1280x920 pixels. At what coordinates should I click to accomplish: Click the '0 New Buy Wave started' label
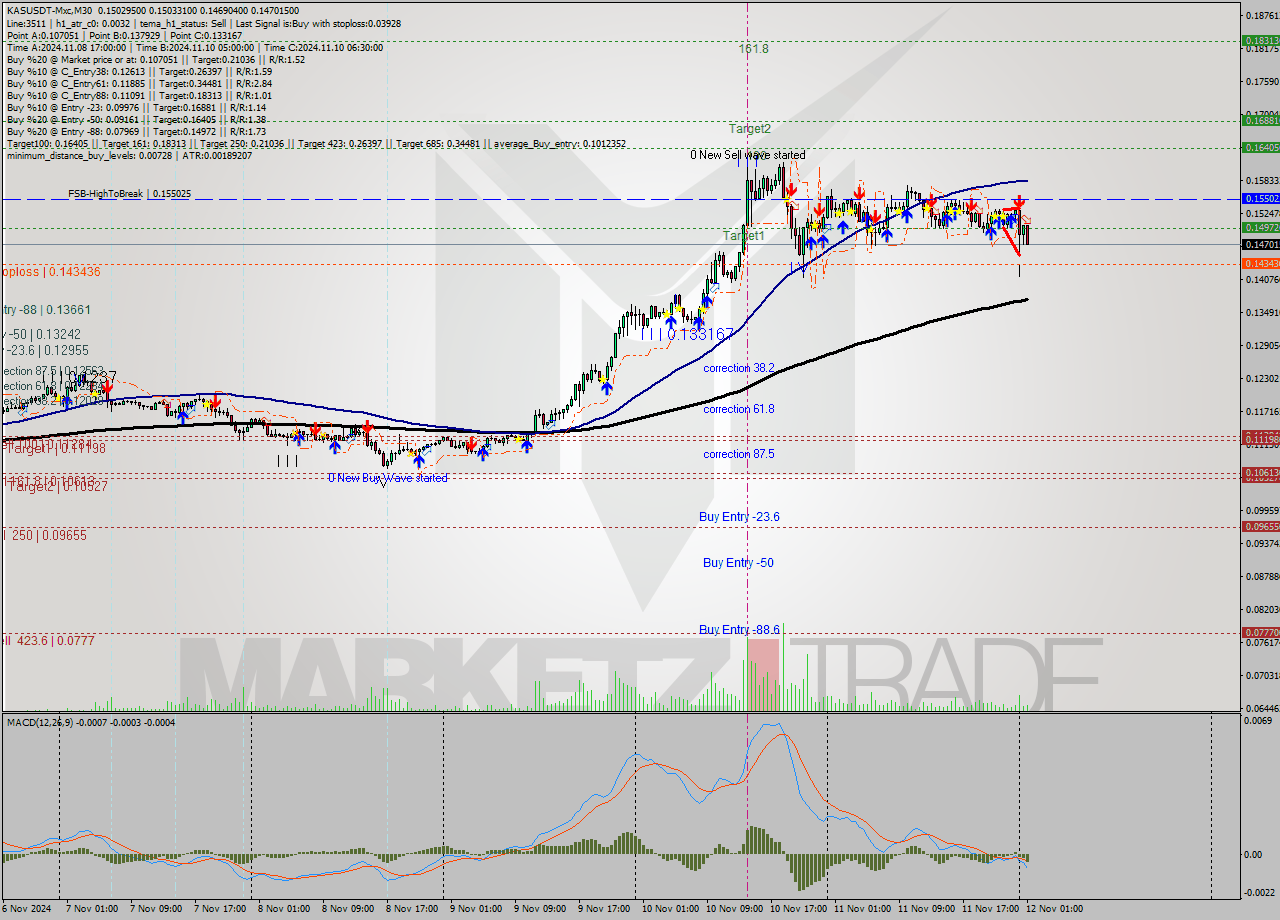(388, 478)
